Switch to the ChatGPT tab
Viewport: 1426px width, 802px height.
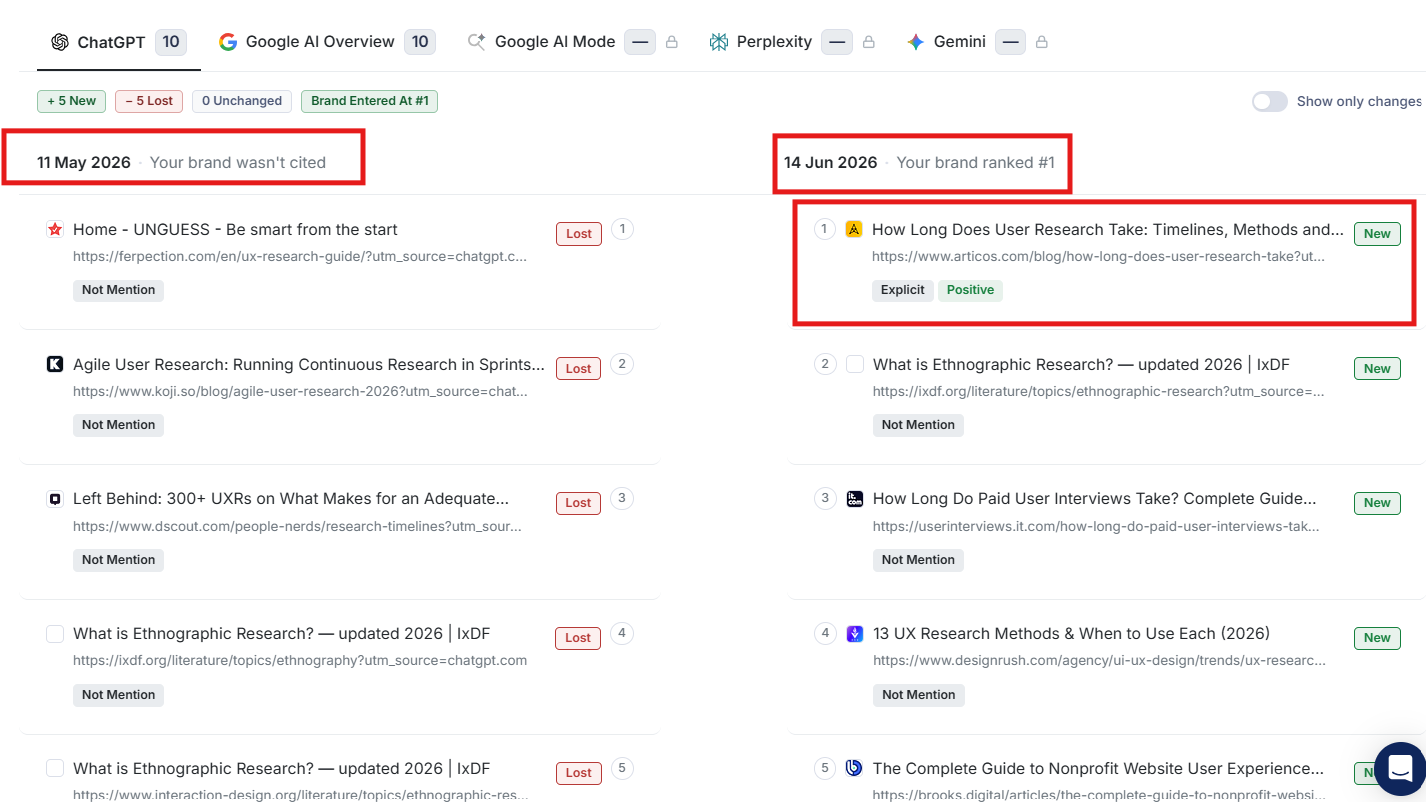[118, 42]
